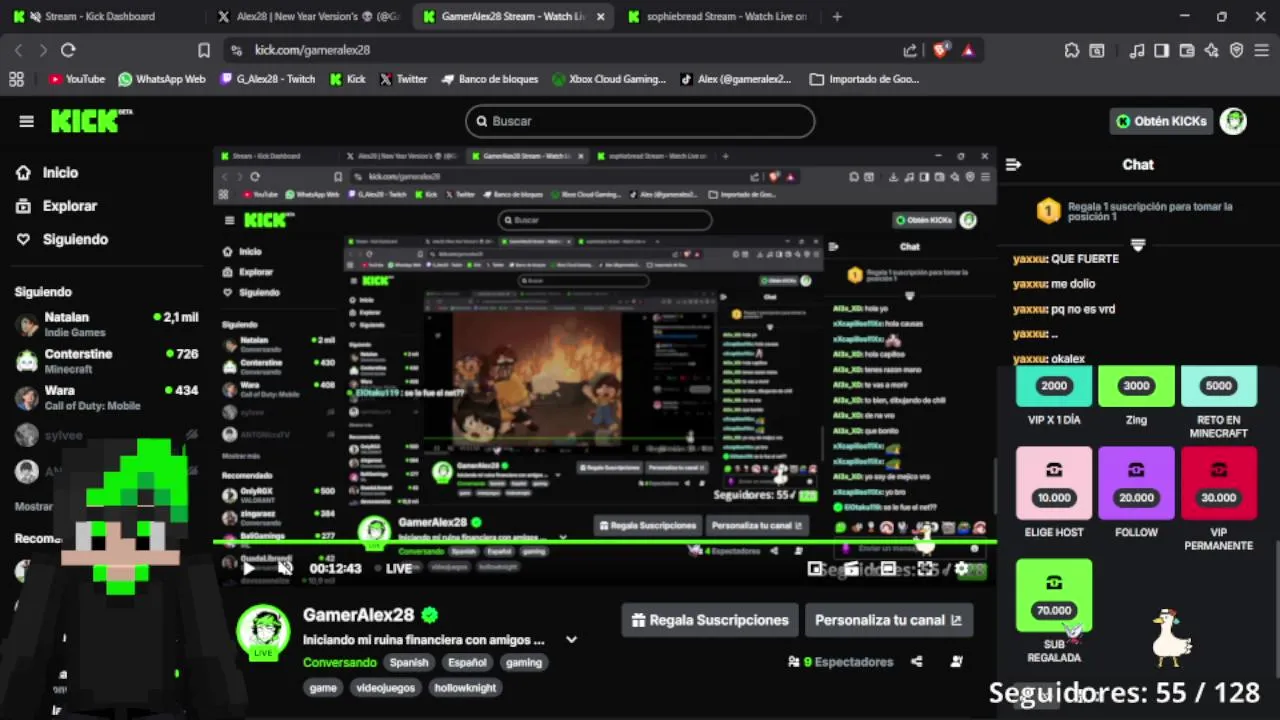The width and height of the screenshot is (1280, 720).
Task: Open stream player settings gear
Action: tap(961, 568)
